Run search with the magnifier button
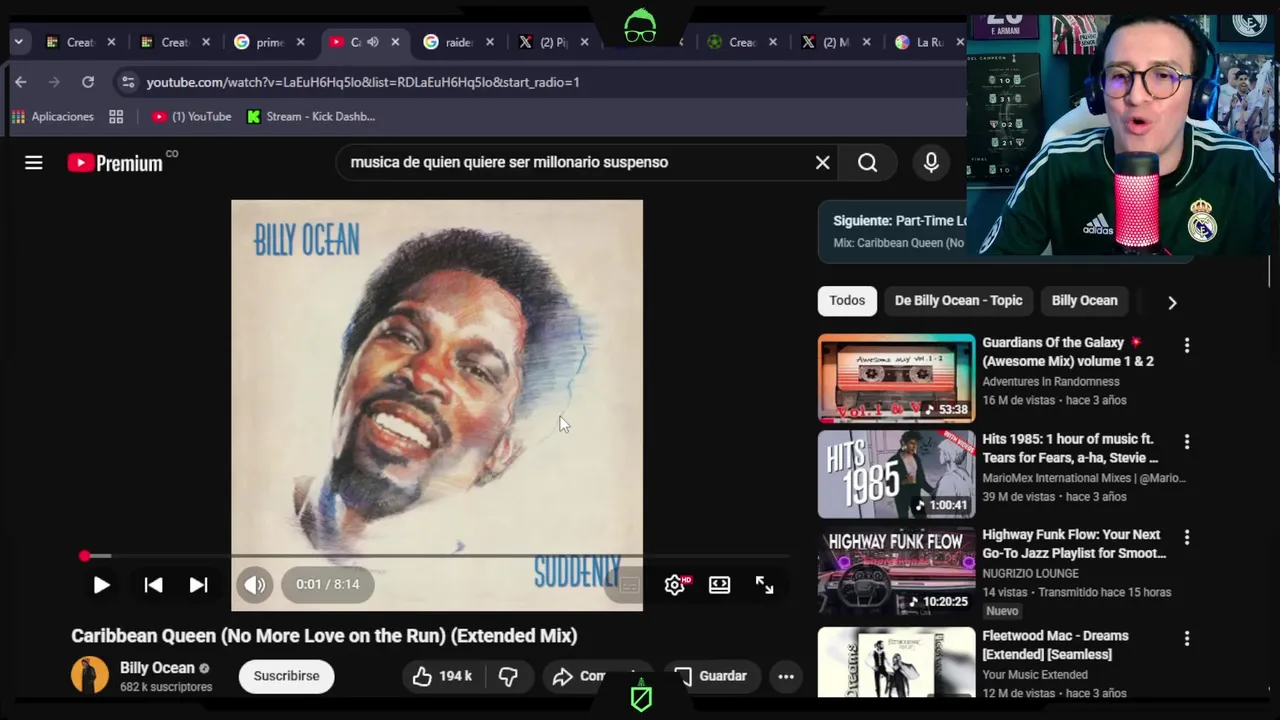Viewport: 1280px width, 720px height. tap(867, 162)
